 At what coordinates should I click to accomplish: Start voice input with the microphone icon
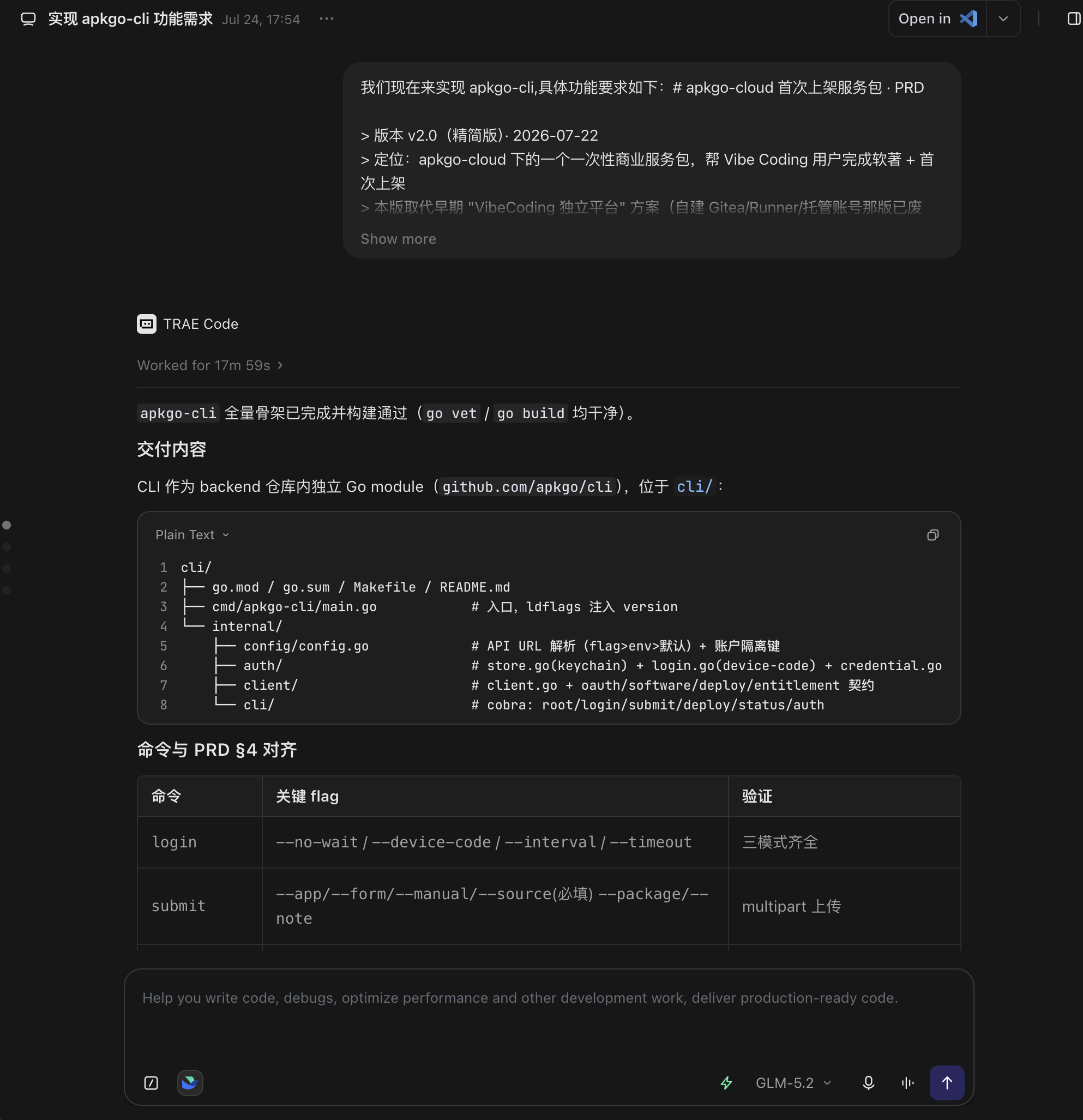[x=868, y=1083]
